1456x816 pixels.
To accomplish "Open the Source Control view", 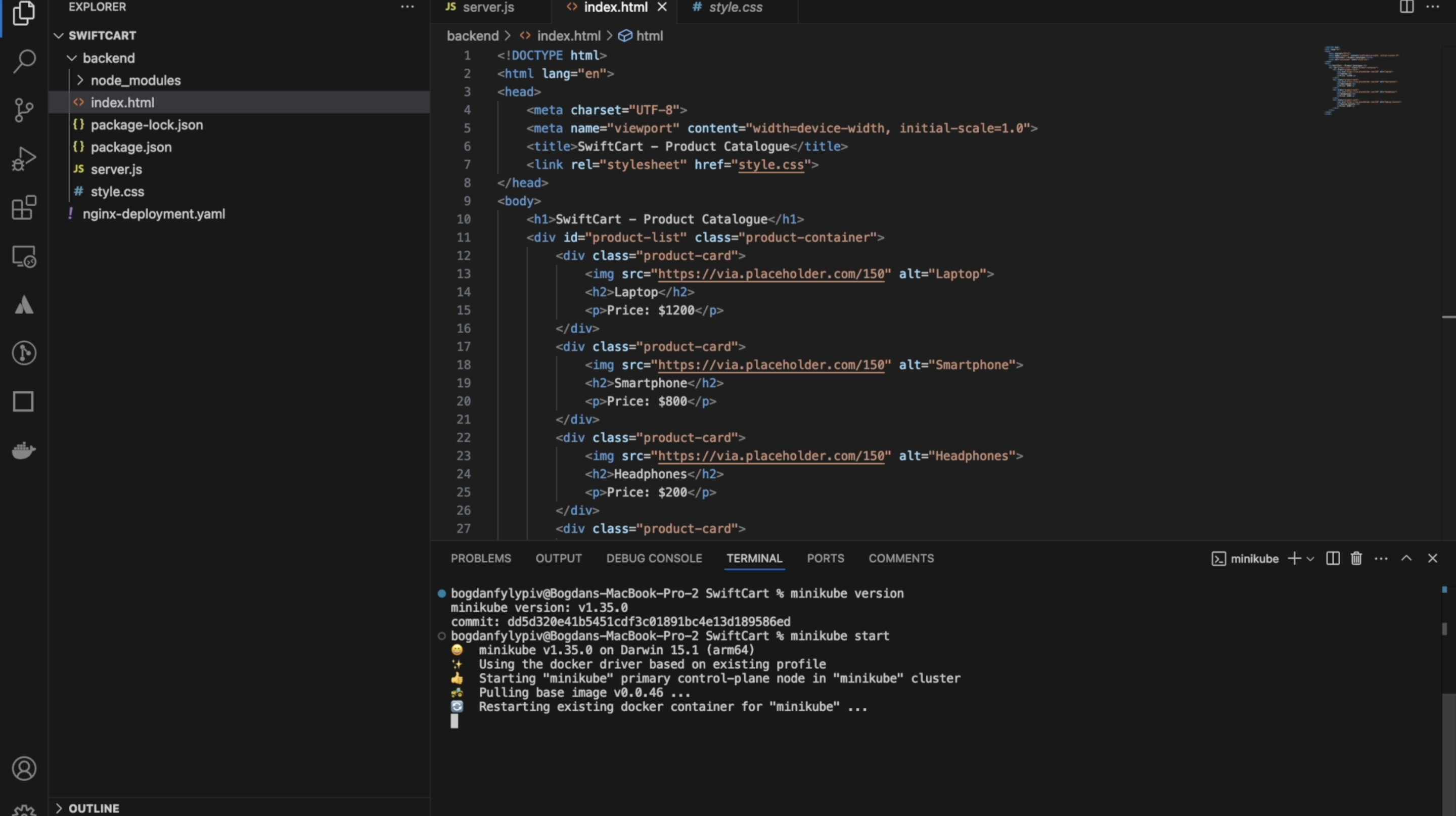I will click(x=24, y=110).
